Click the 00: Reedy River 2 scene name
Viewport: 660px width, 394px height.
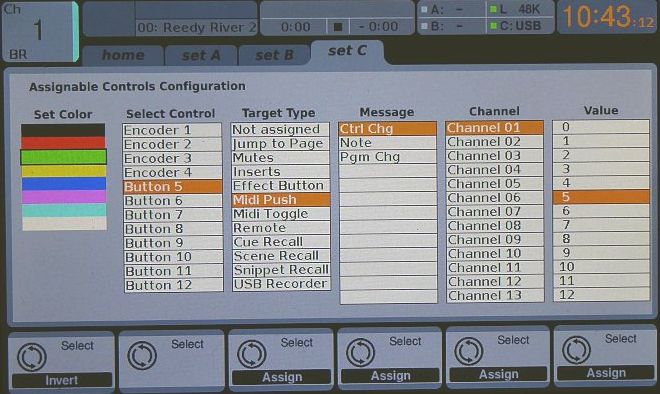pos(197,28)
